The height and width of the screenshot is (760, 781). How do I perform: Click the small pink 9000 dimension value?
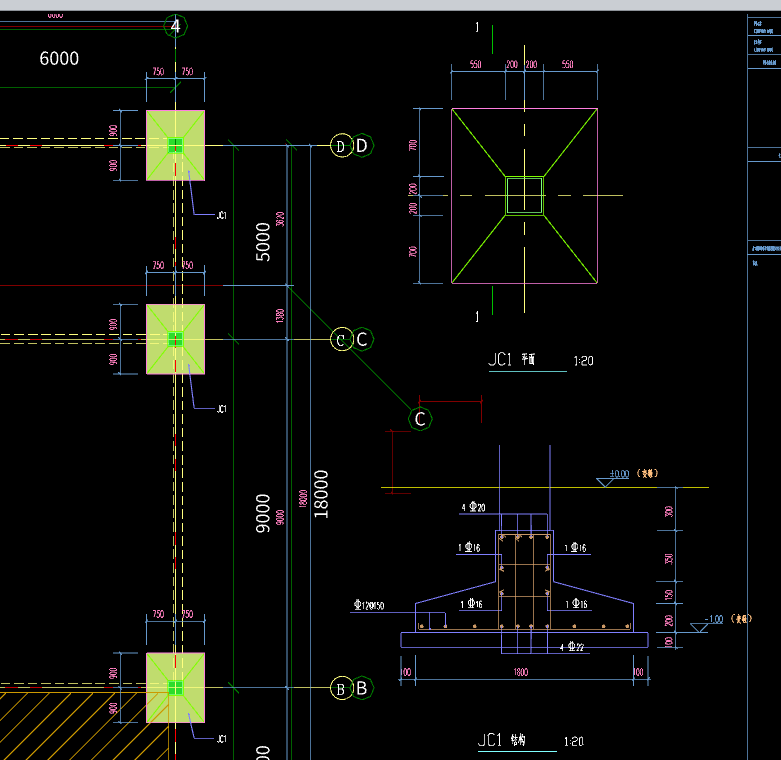pos(280,517)
